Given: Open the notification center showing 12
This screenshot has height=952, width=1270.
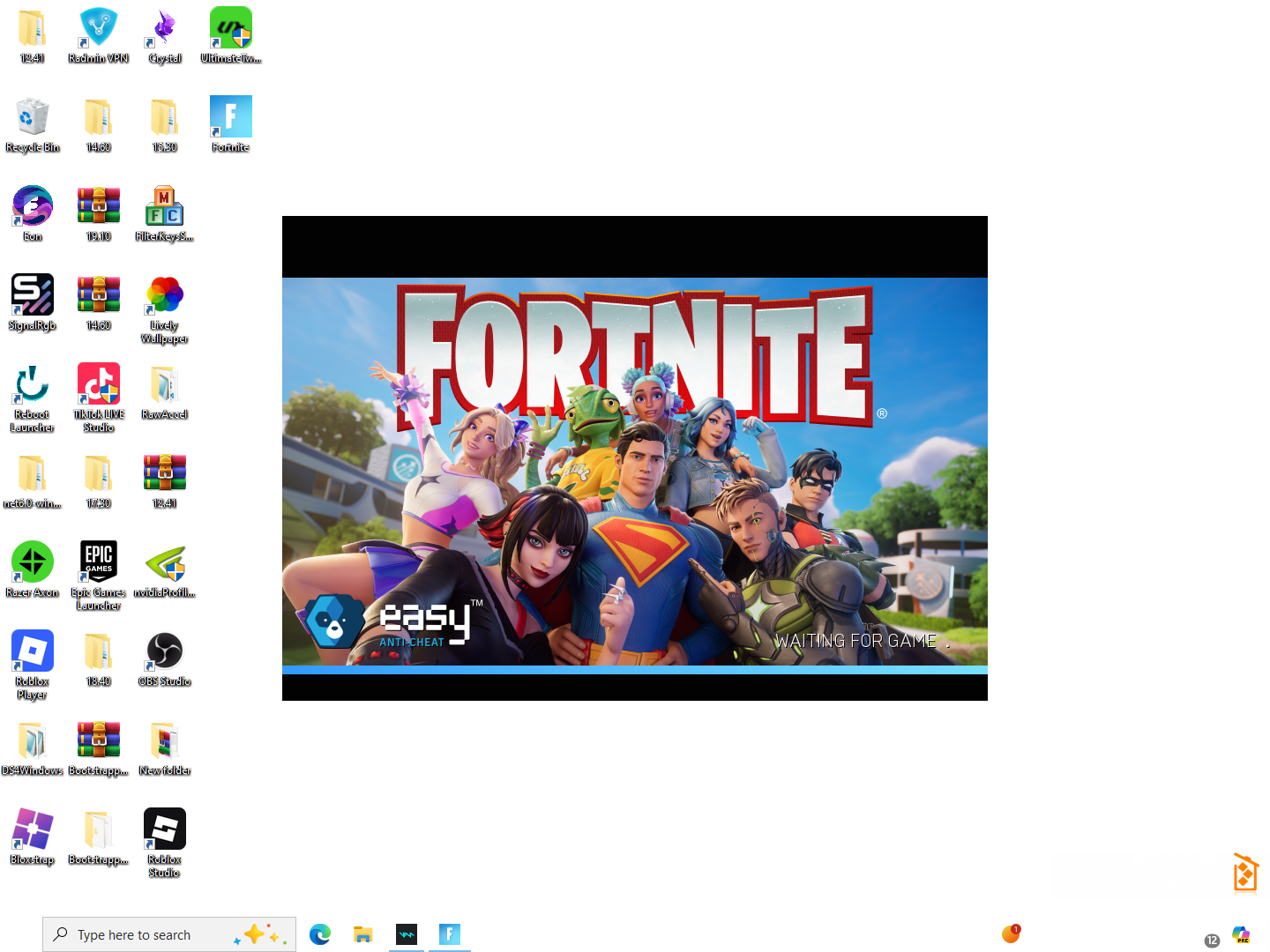Looking at the screenshot, I should click(1213, 941).
